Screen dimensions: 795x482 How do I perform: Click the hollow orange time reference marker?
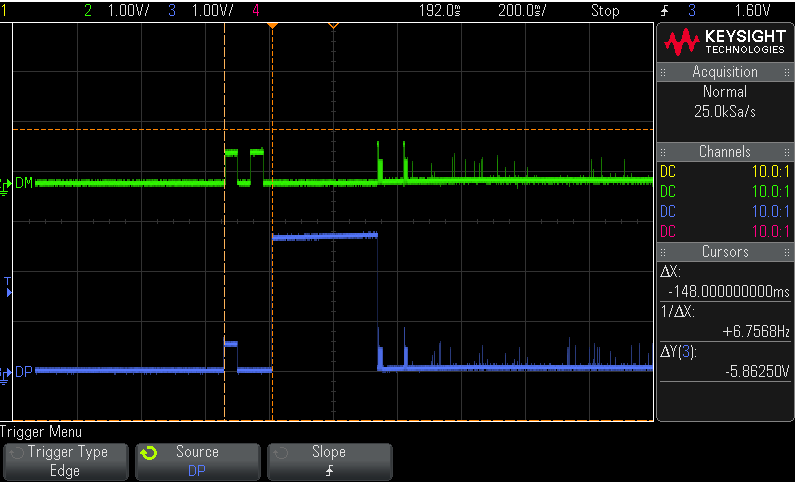(333, 25)
